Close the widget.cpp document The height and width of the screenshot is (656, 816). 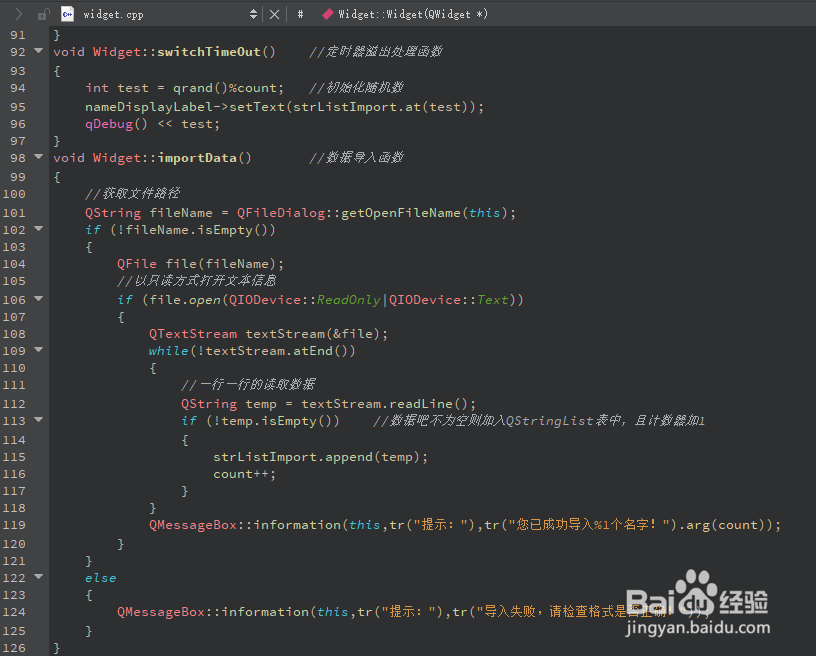(274, 15)
